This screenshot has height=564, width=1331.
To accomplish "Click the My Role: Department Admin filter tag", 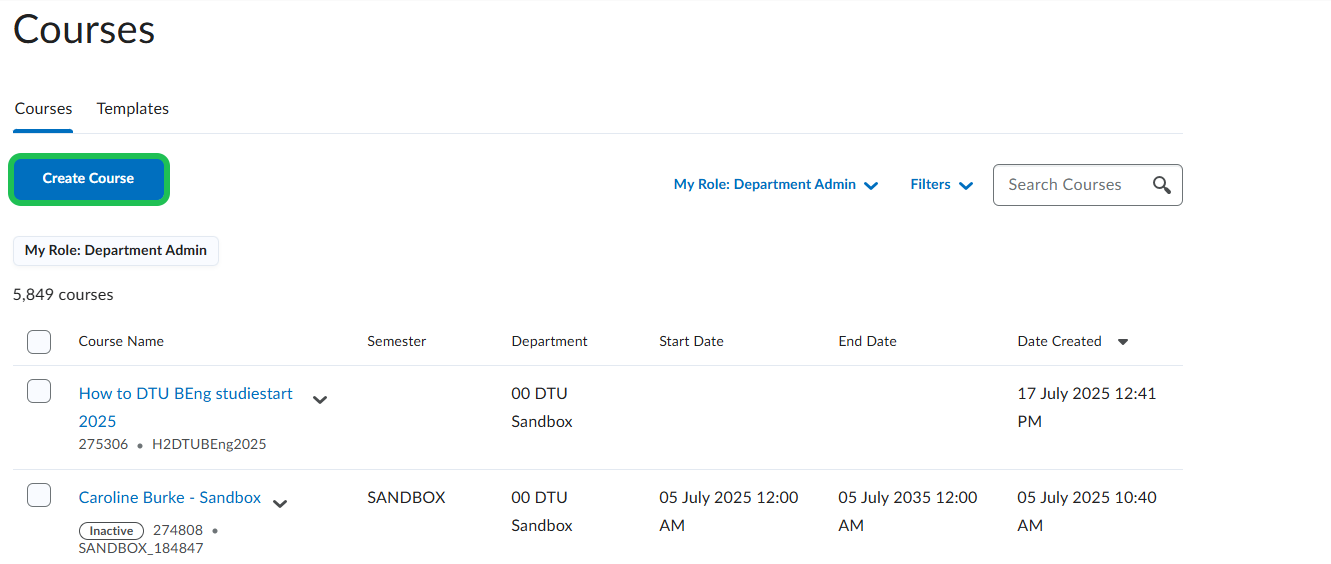I will pyautogui.click(x=115, y=251).
